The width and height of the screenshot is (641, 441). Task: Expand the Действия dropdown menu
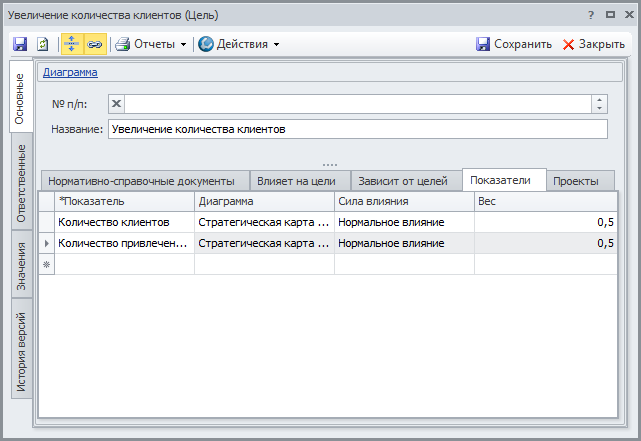pyautogui.click(x=276, y=44)
